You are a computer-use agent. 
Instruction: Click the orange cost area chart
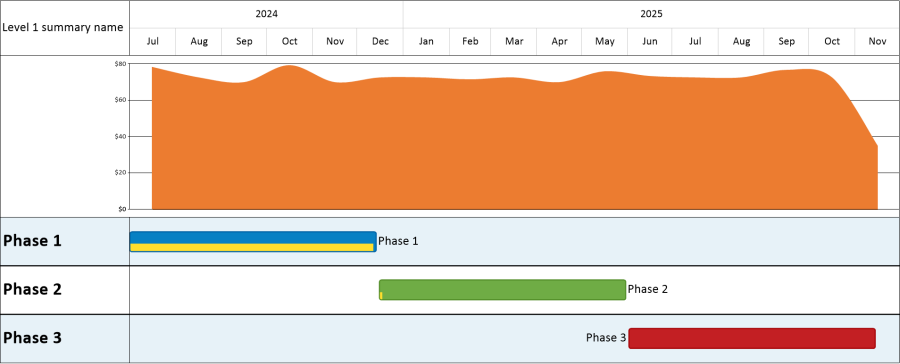tap(515, 138)
